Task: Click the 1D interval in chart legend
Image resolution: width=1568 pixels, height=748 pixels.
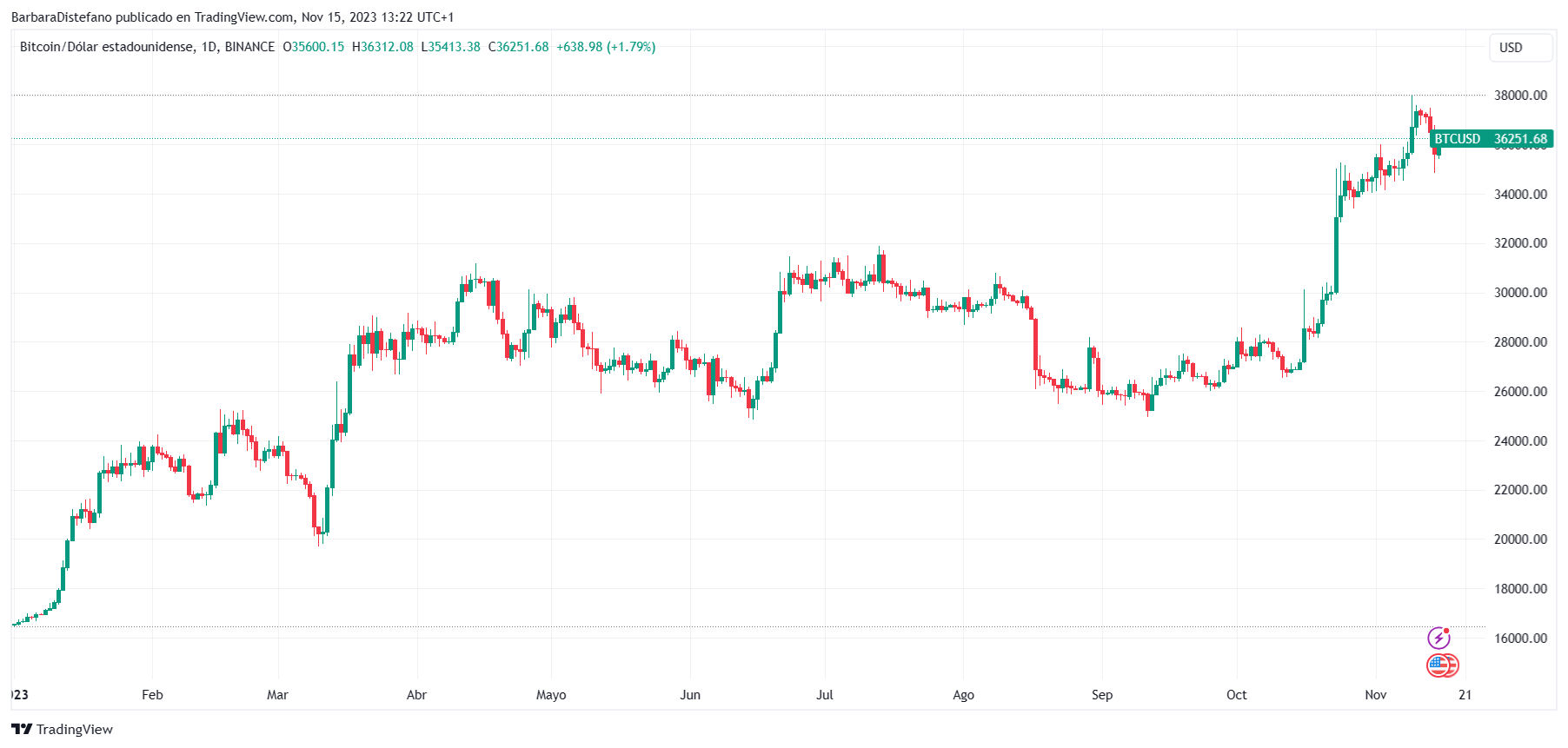Action: pyautogui.click(x=209, y=47)
